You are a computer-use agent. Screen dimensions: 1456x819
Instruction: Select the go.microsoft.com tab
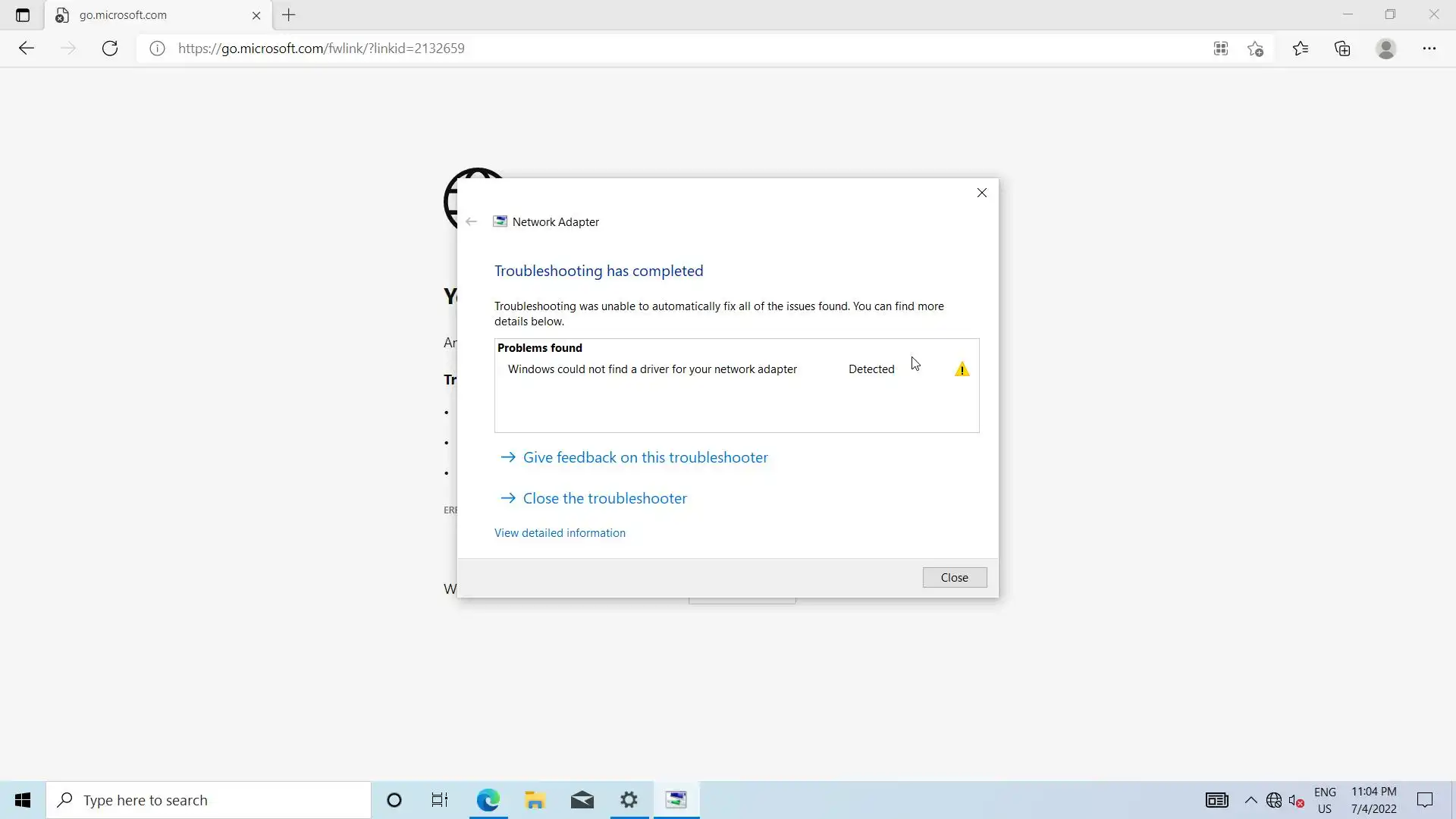pyautogui.click(x=152, y=15)
